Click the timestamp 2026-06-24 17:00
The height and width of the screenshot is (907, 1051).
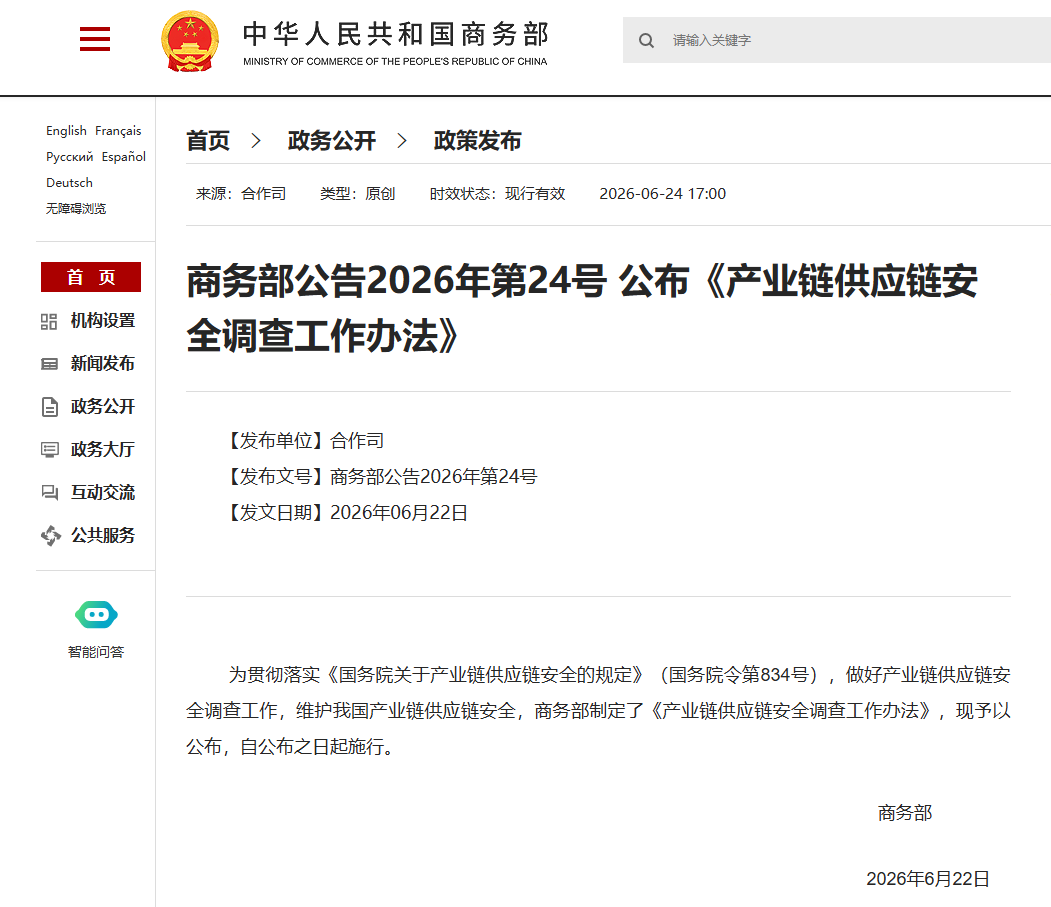tap(662, 194)
